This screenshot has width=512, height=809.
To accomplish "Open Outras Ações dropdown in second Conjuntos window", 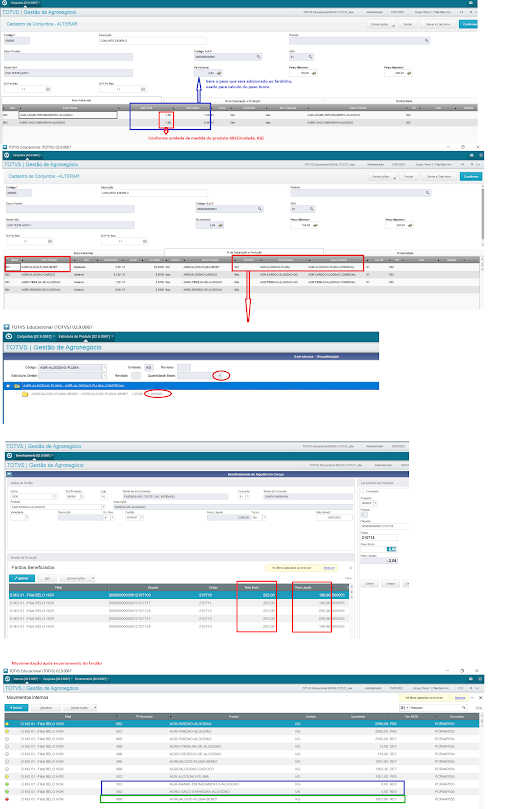I will click(382, 176).
